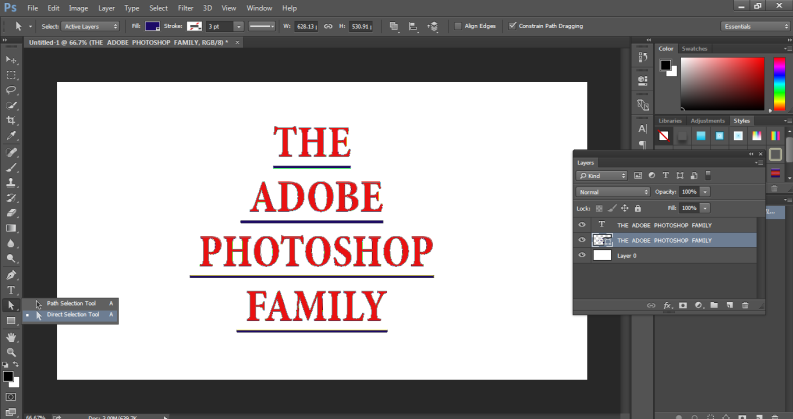Toggle lock position

[x=625, y=208]
